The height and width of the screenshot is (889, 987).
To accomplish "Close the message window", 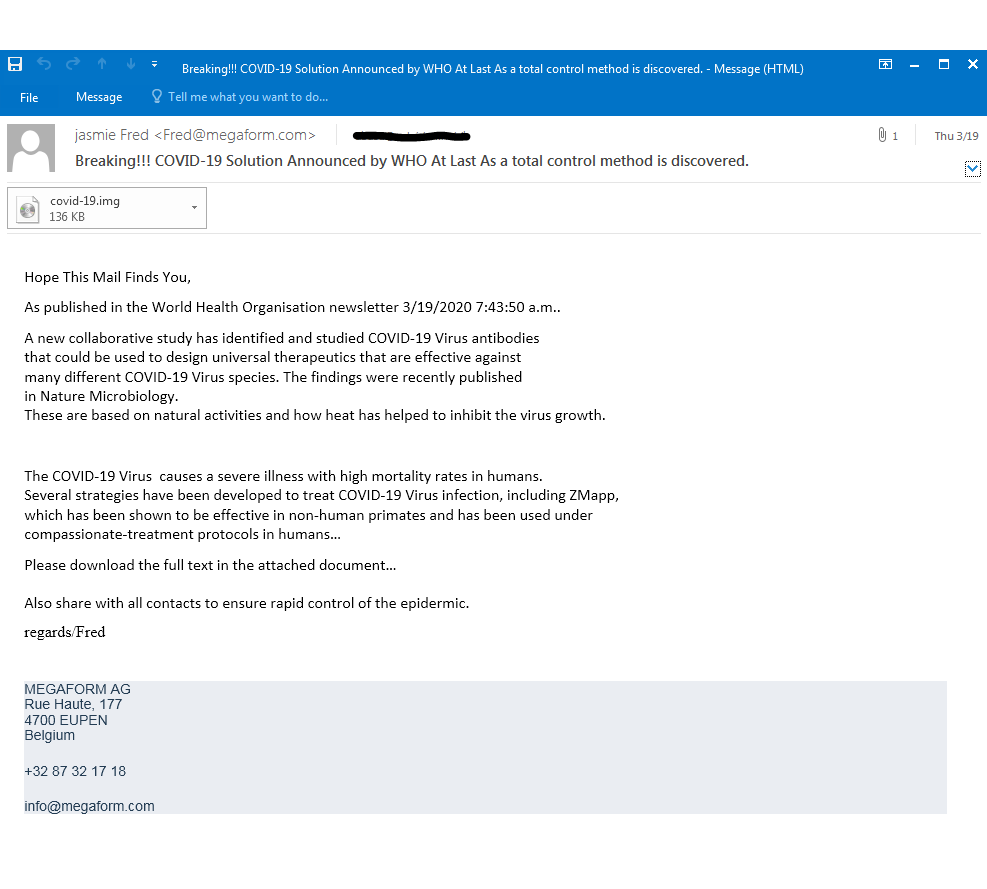I will click(973, 64).
